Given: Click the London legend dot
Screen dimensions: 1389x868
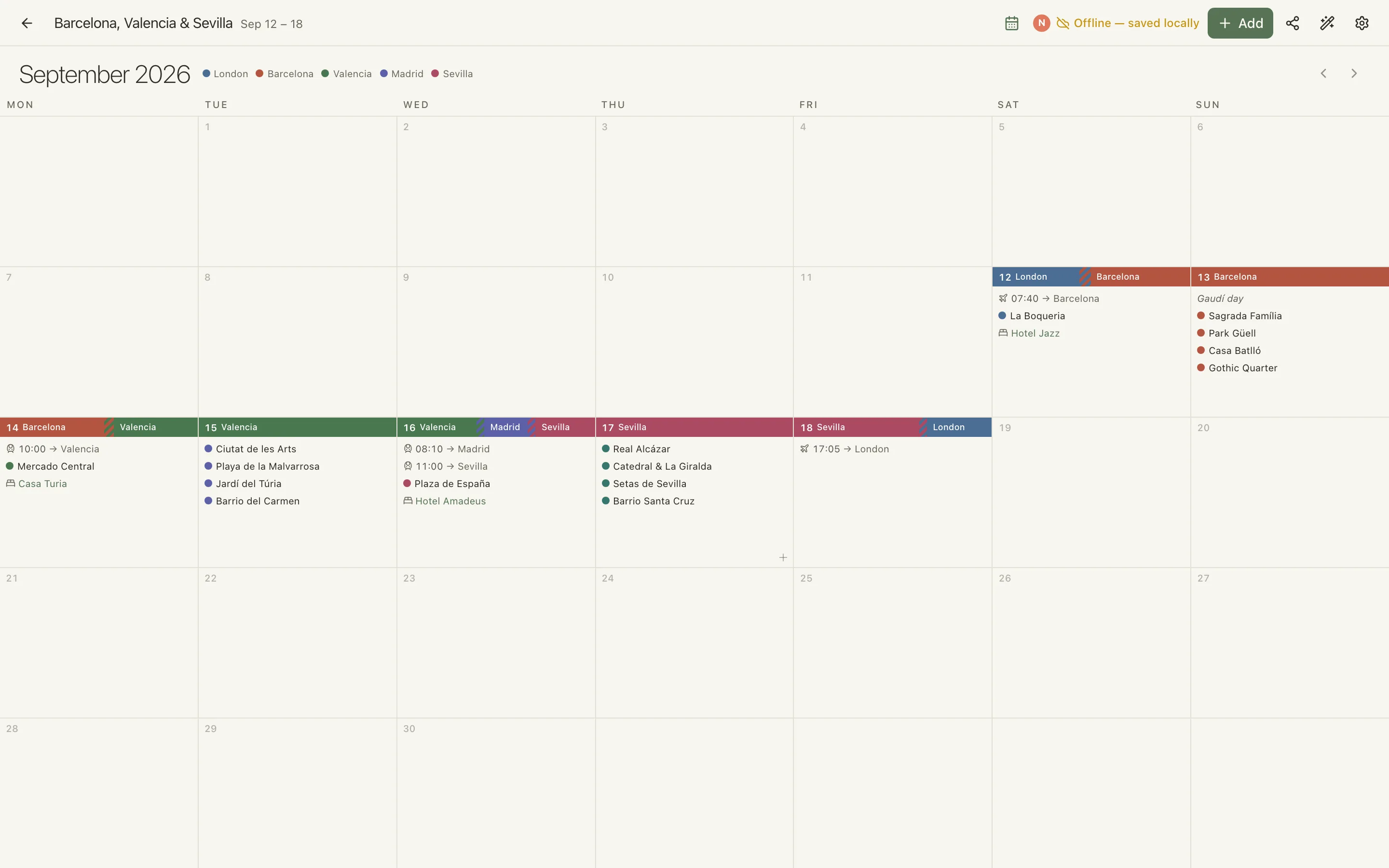Looking at the screenshot, I should coord(206,73).
